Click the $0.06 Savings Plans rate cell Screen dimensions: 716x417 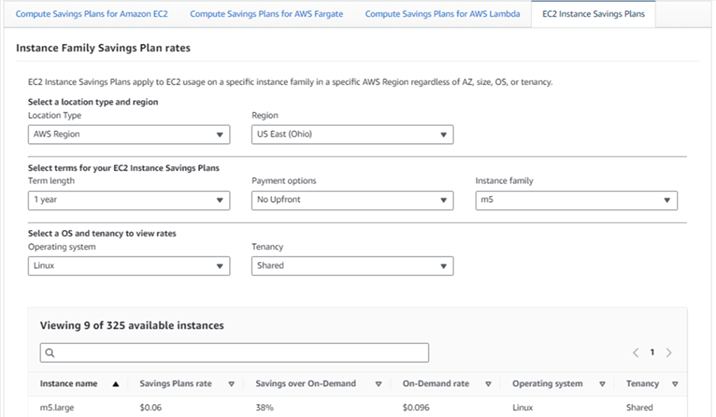coord(151,407)
